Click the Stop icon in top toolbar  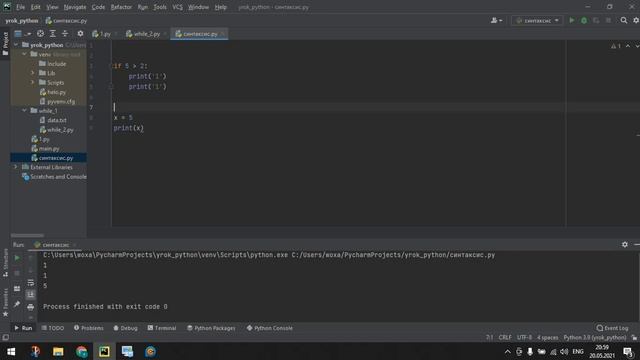pos(609,20)
